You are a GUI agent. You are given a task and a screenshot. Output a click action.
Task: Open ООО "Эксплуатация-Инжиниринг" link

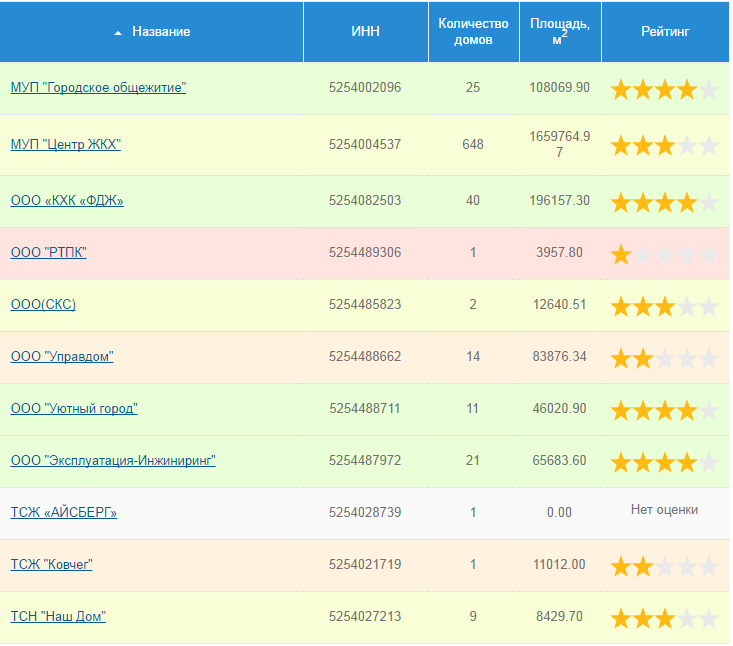(x=113, y=461)
